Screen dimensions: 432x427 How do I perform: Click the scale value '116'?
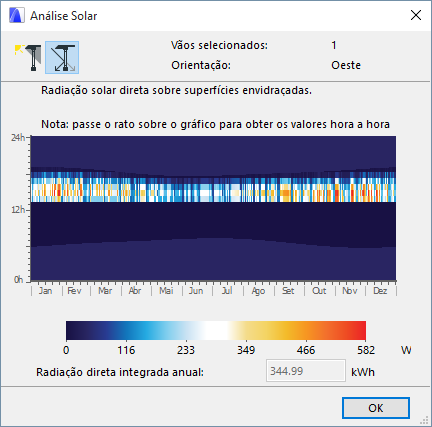[x=126, y=350]
